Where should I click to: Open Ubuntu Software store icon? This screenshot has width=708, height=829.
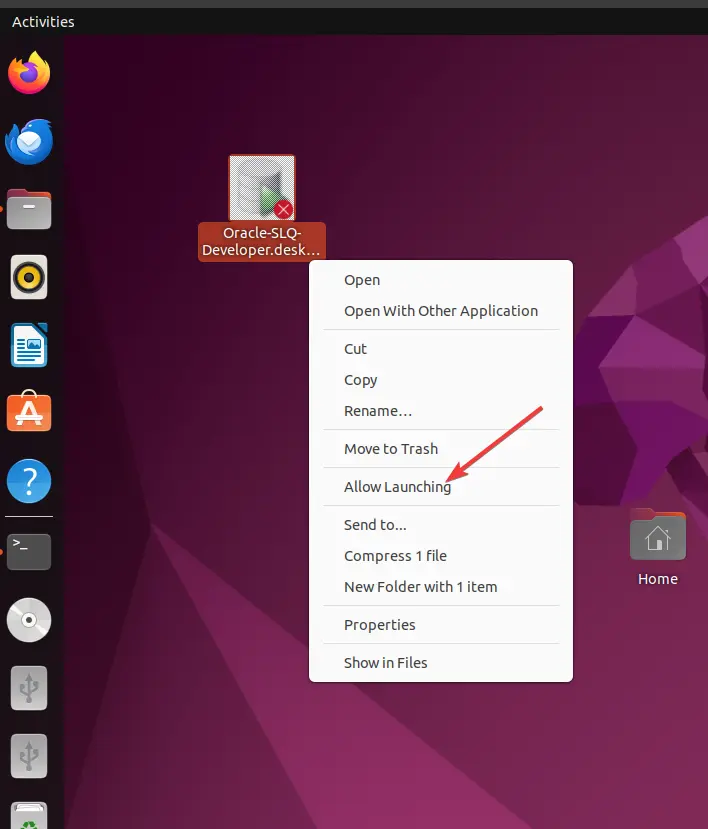[x=29, y=411]
